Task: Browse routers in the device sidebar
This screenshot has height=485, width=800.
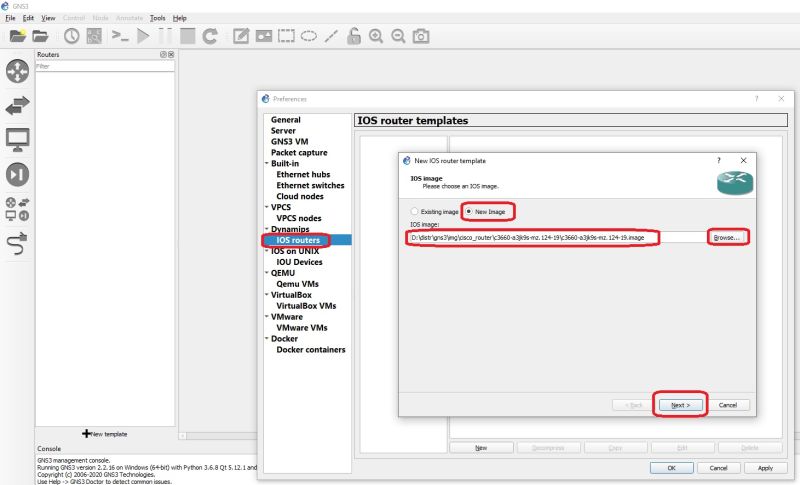Action: point(17,71)
